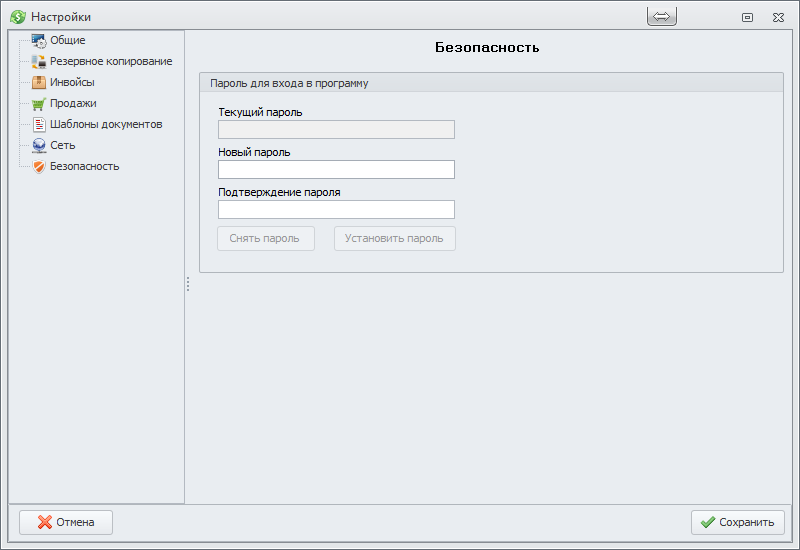Click the Общие settings icon
Screen dimensions: 800x550
coord(39,41)
